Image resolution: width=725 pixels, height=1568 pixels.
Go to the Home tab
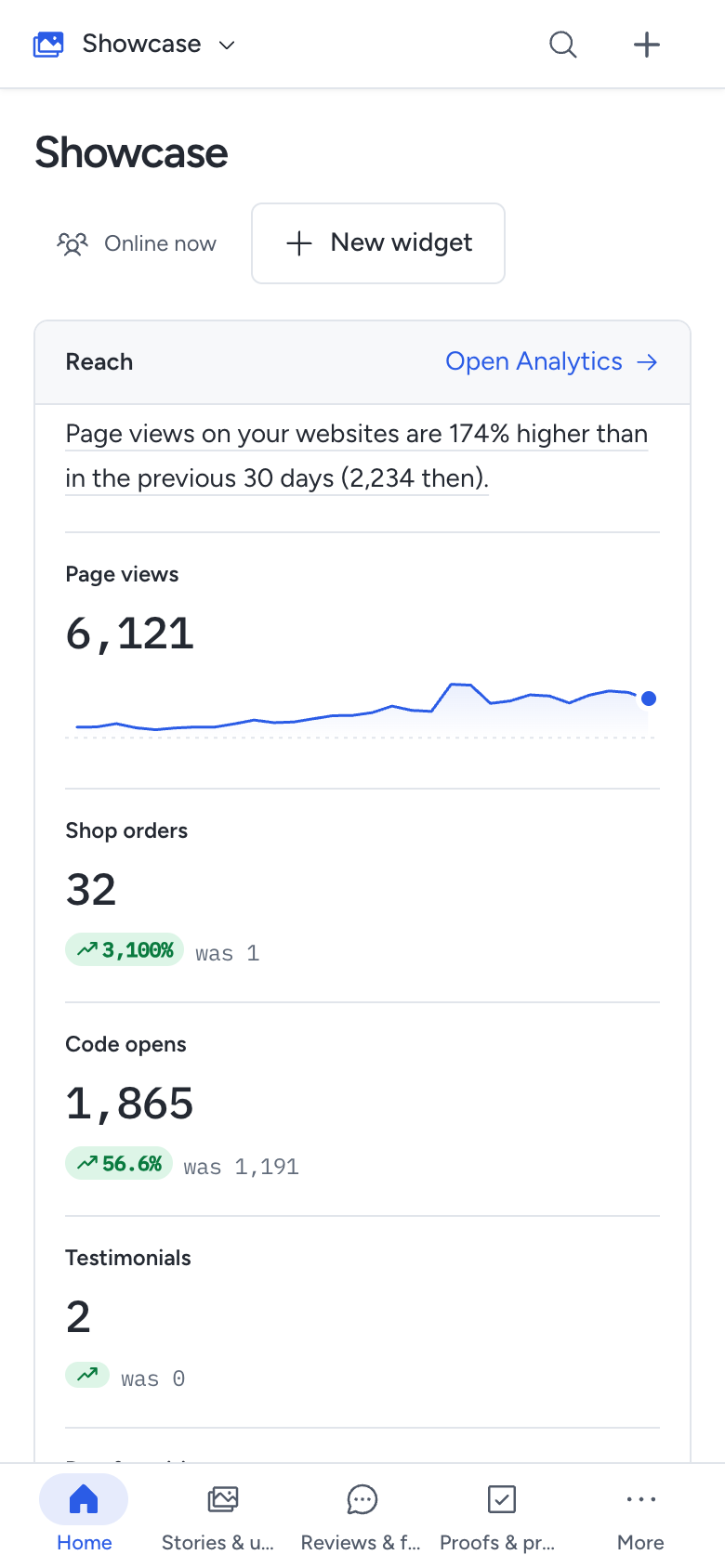[x=84, y=1516]
